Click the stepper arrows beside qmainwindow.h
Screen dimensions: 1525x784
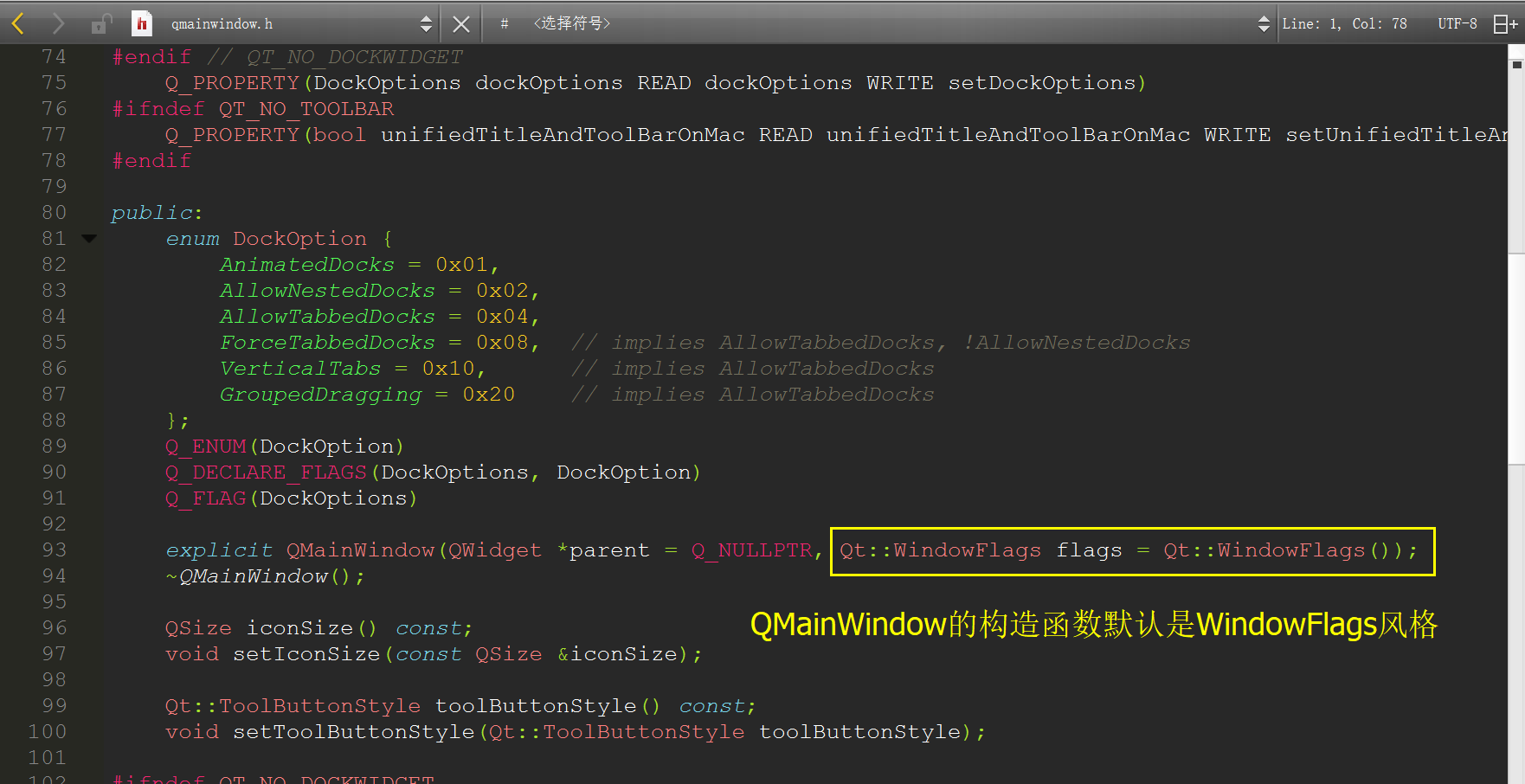click(x=425, y=23)
